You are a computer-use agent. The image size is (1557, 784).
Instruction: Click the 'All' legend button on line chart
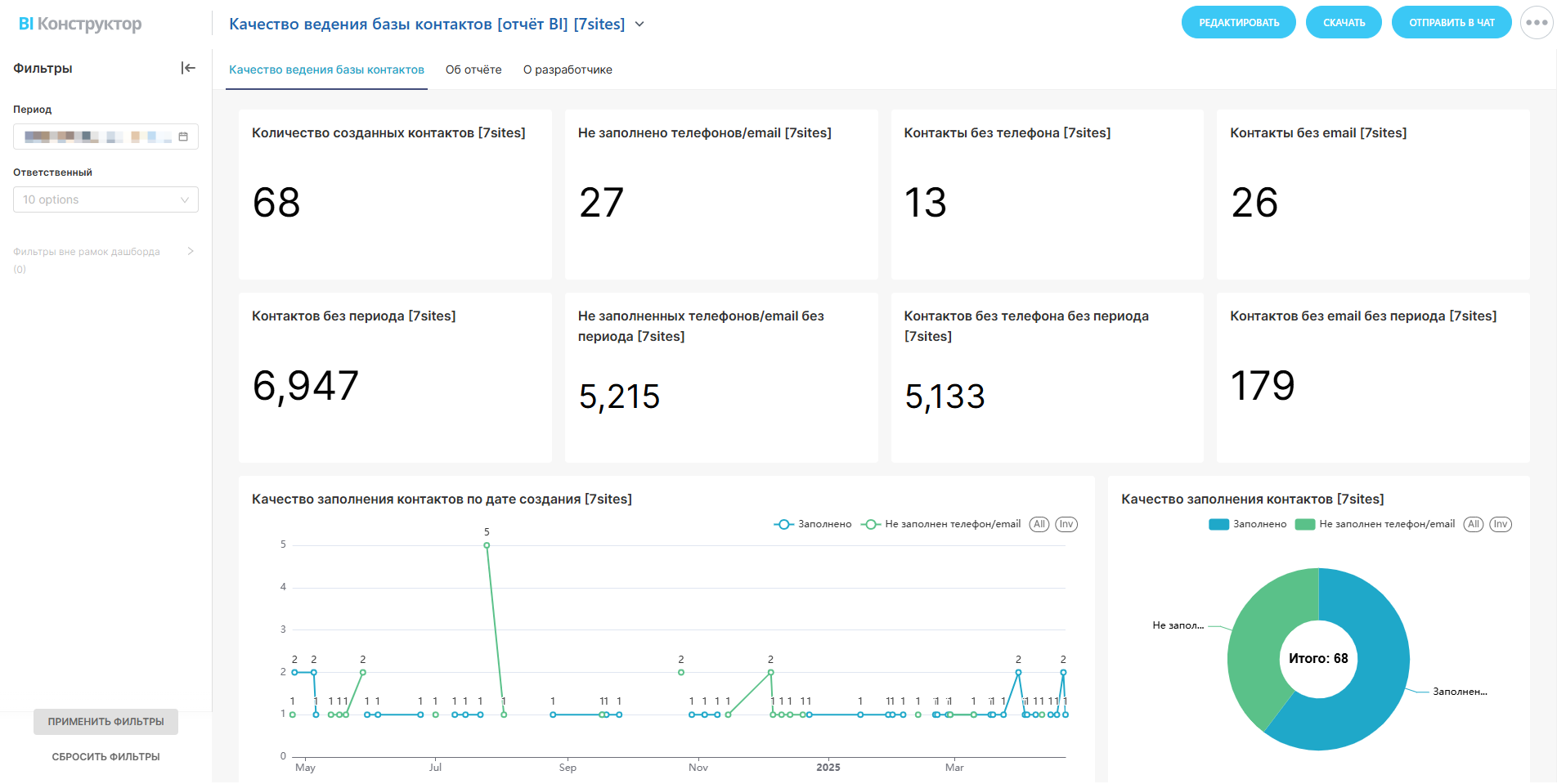click(1039, 524)
